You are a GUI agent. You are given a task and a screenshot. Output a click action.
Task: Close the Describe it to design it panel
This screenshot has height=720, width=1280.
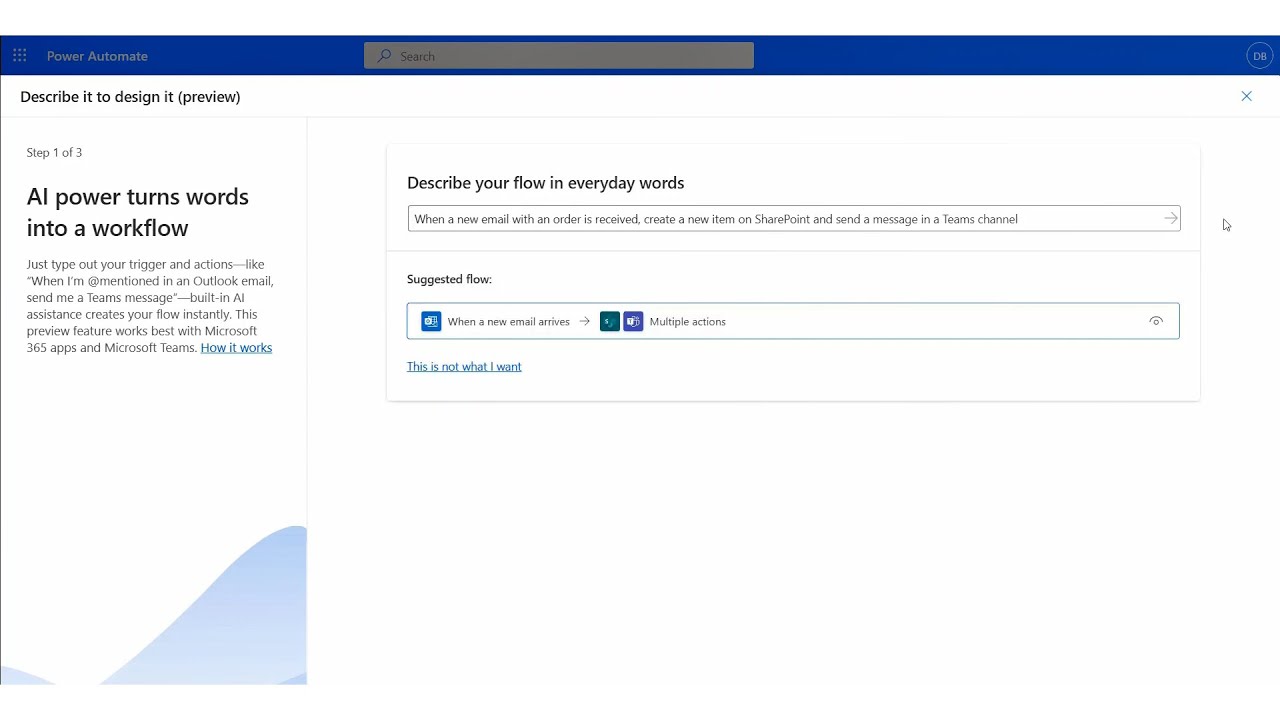click(1246, 96)
